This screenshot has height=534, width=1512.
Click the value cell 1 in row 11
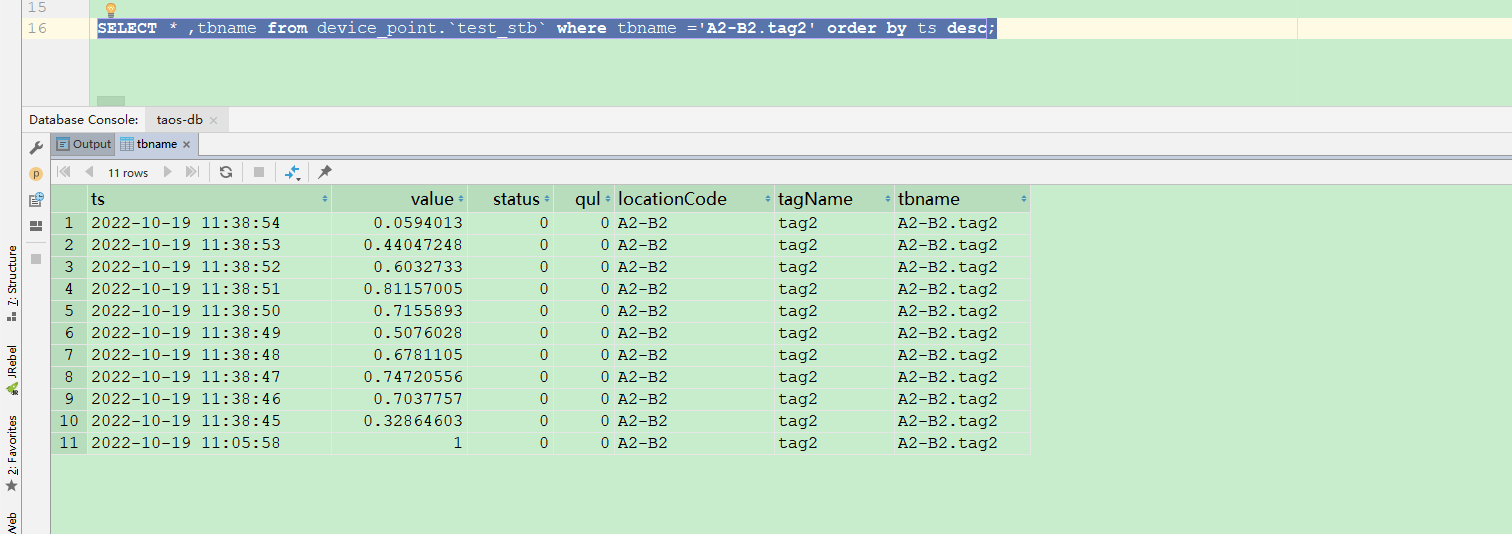point(400,443)
